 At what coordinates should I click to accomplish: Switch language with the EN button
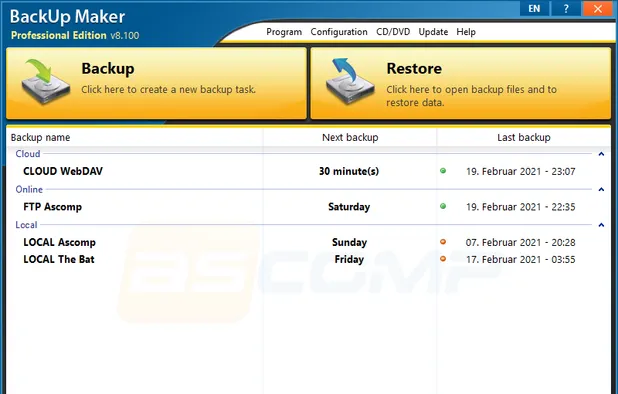tap(534, 8)
